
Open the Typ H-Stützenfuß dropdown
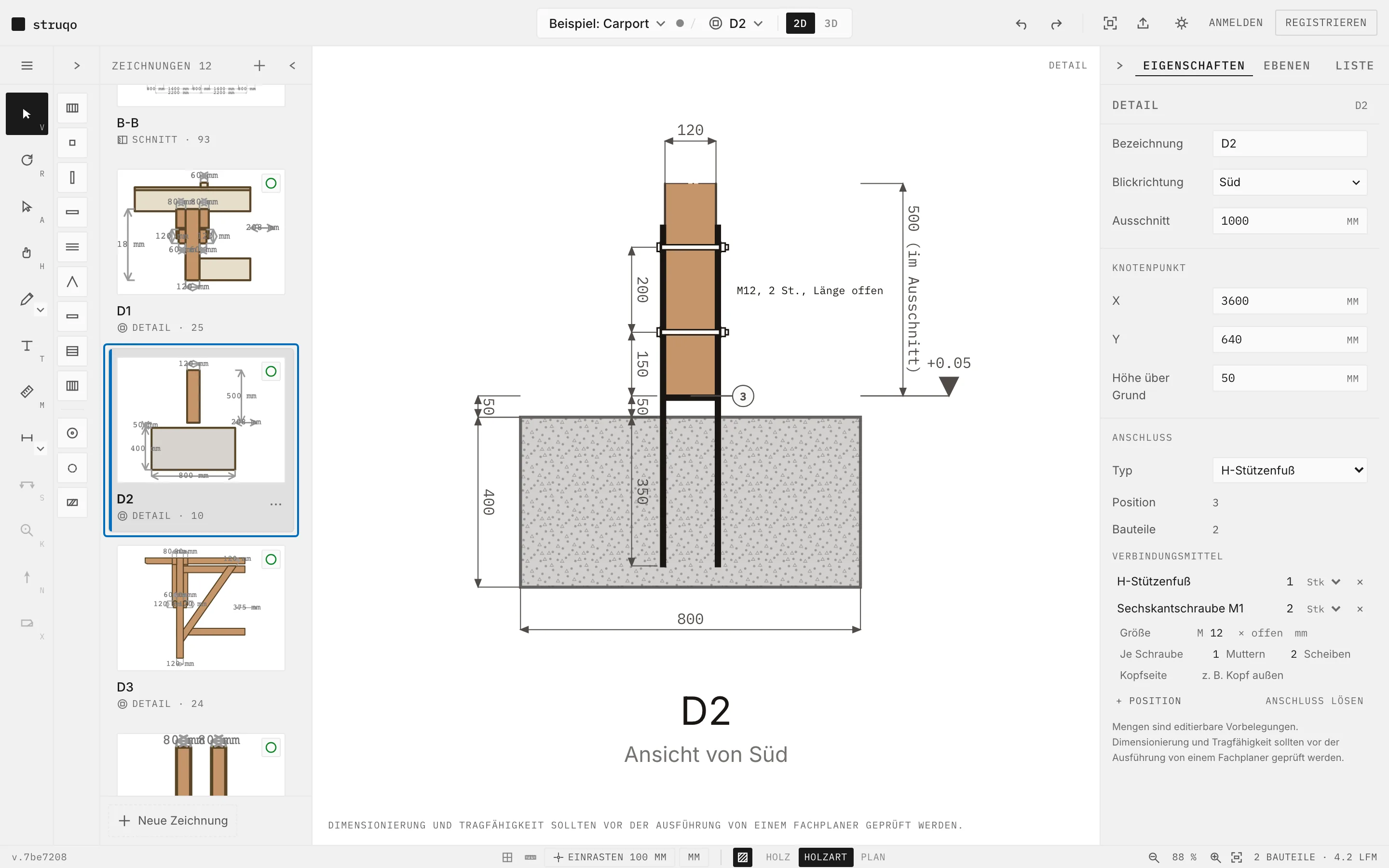click(x=1290, y=470)
